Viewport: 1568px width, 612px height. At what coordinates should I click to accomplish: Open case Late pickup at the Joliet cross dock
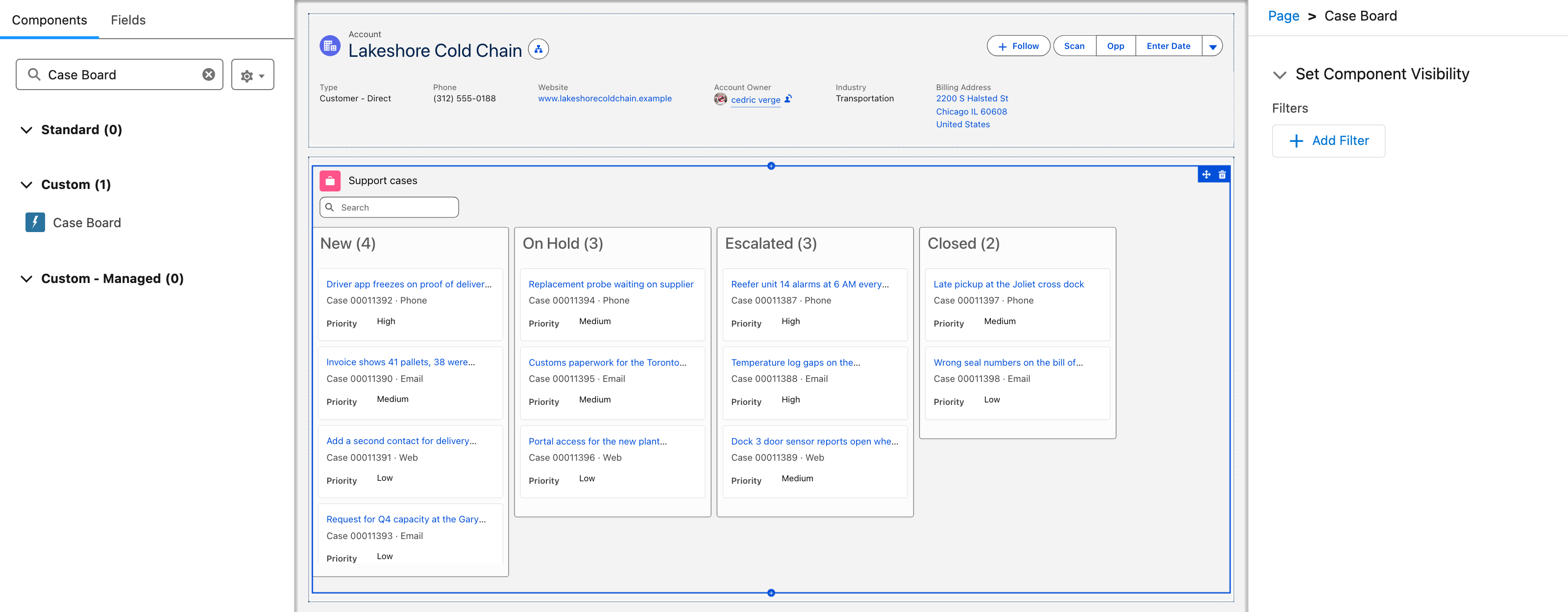(1008, 284)
